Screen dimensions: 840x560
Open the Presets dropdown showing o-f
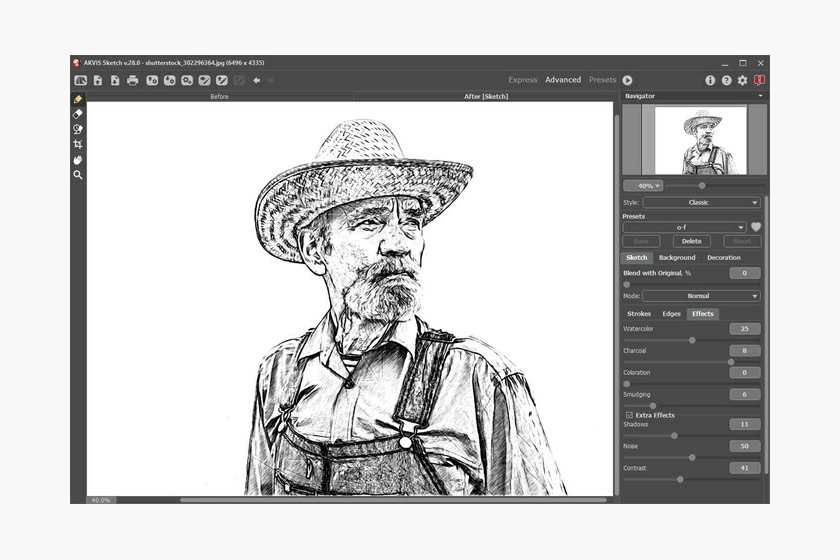(684, 227)
